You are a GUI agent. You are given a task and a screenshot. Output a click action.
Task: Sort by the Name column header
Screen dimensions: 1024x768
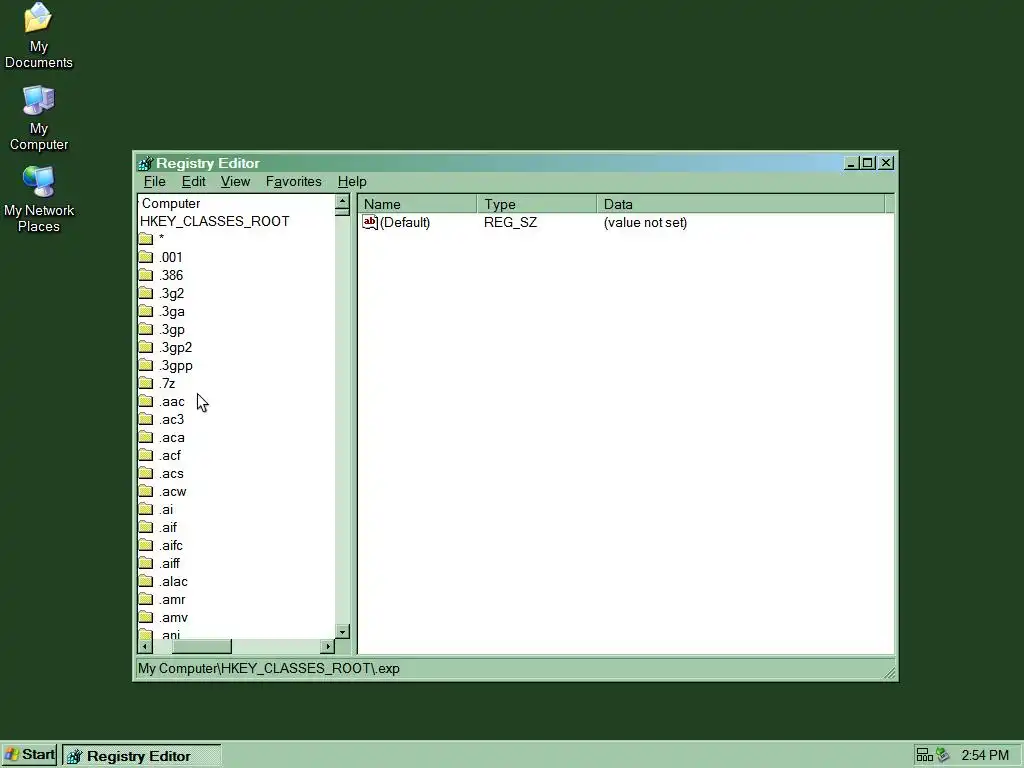point(417,204)
